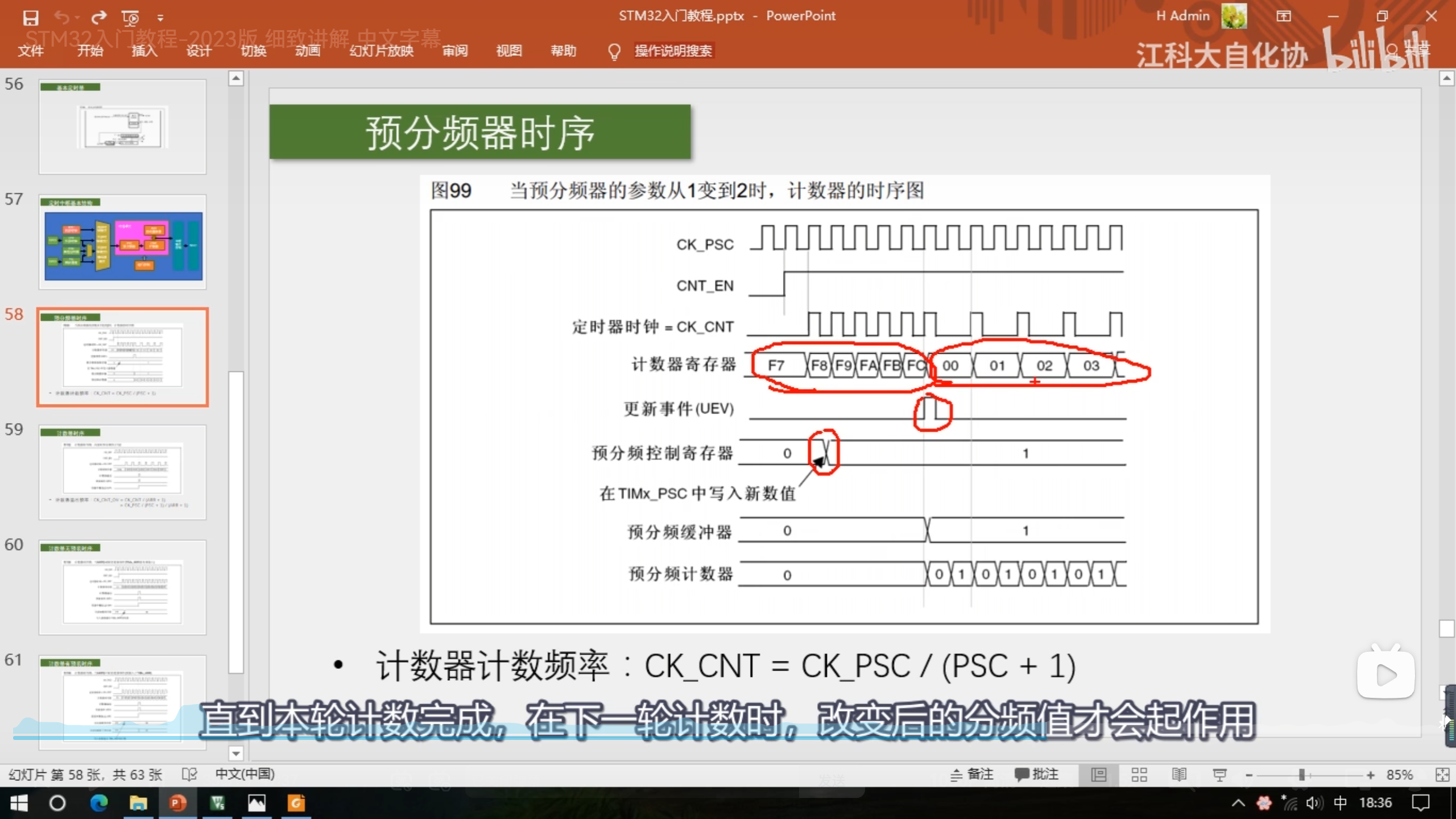The image size is (1456, 819).
Task: Open the 插入 ribbon tab
Action: 144,51
